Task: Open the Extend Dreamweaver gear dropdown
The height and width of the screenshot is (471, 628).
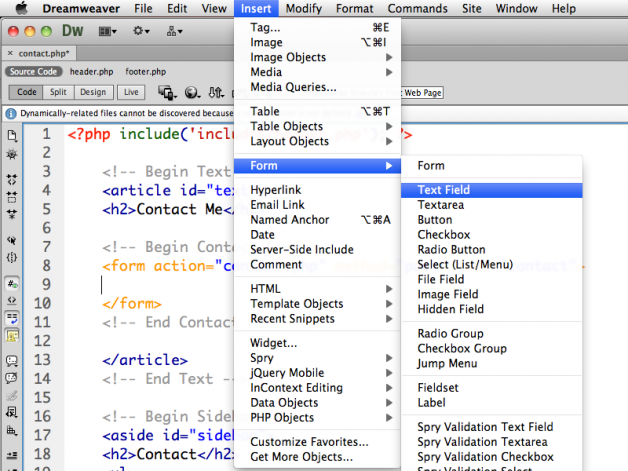Action: [x=141, y=31]
